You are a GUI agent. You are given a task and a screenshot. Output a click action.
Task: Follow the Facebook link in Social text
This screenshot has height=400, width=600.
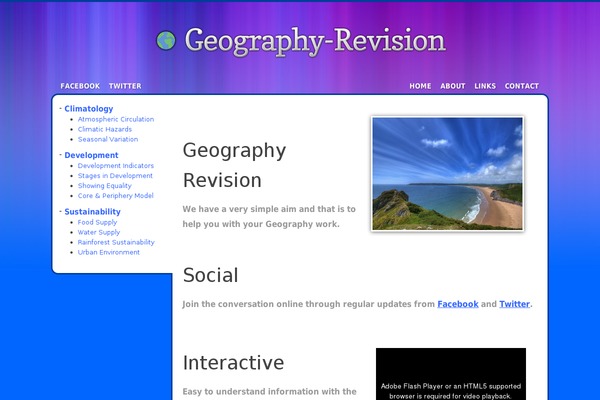tap(458, 304)
